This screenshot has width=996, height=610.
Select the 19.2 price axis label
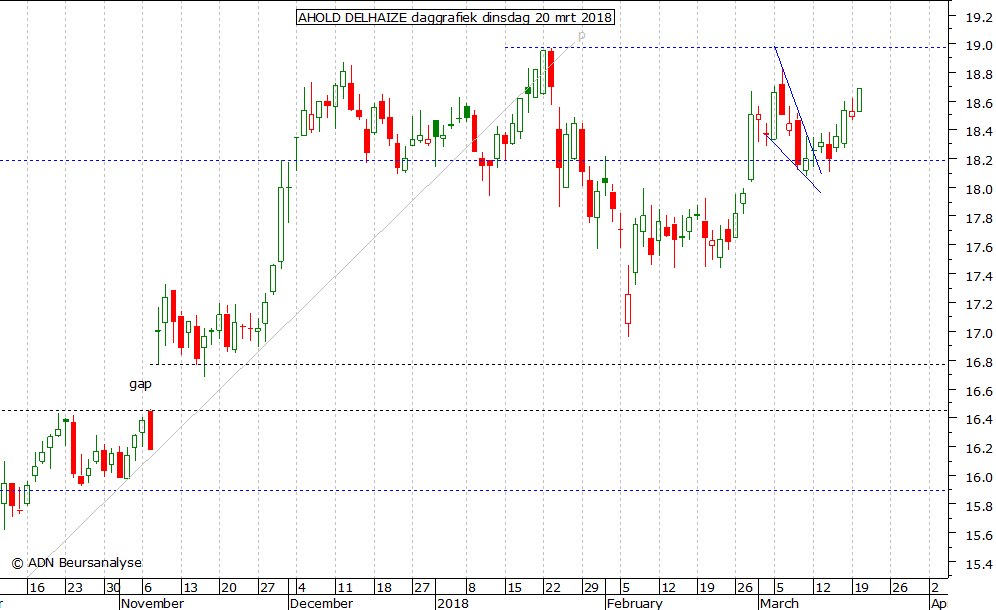[x=979, y=18]
